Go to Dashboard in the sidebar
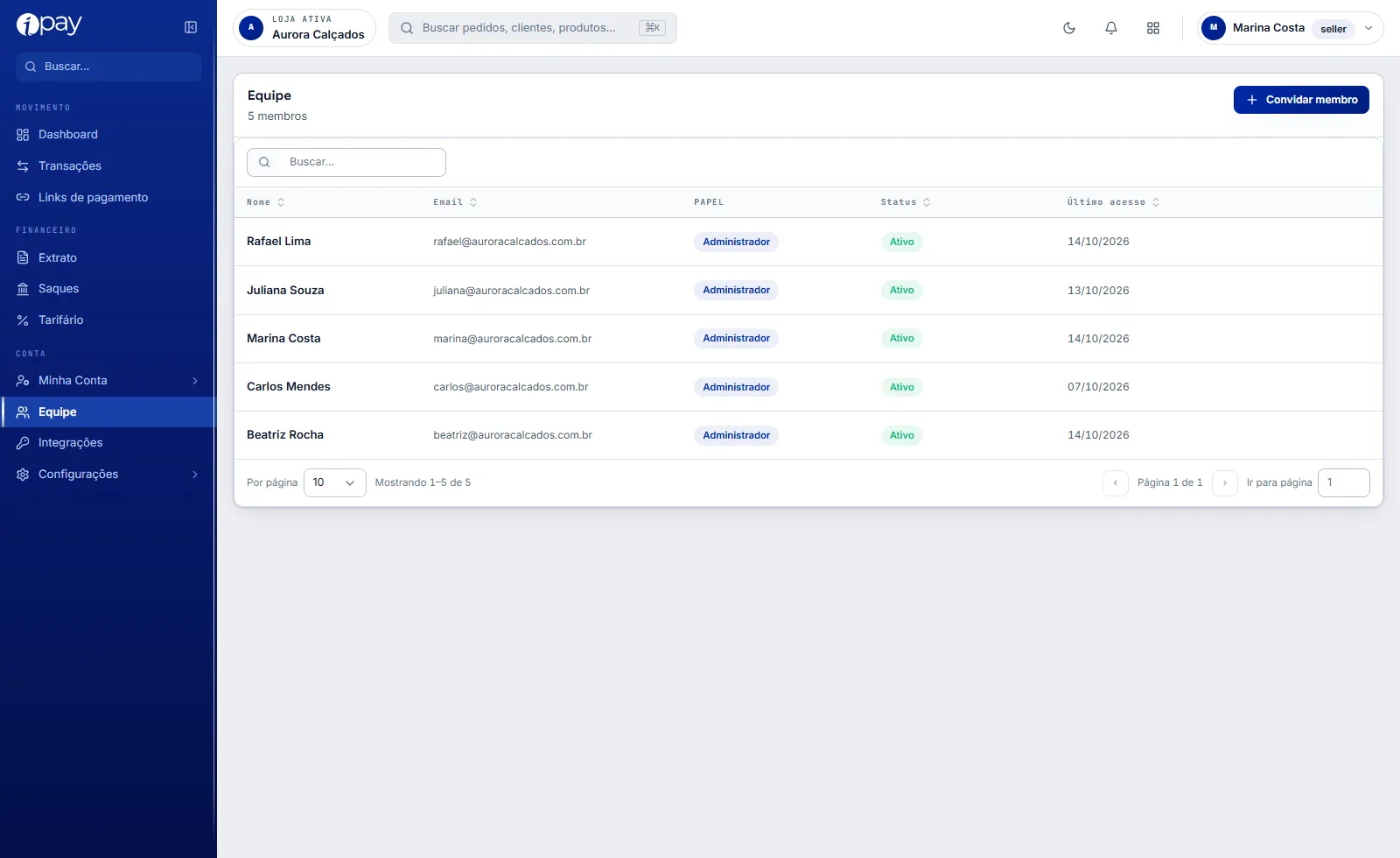 (x=108, y=135)
